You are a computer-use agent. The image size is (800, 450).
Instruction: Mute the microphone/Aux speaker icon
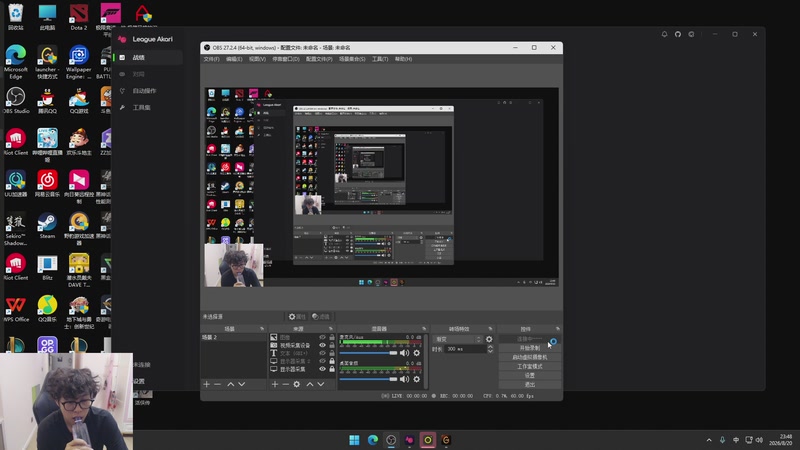pyautogui.click(x=405, y=353)
